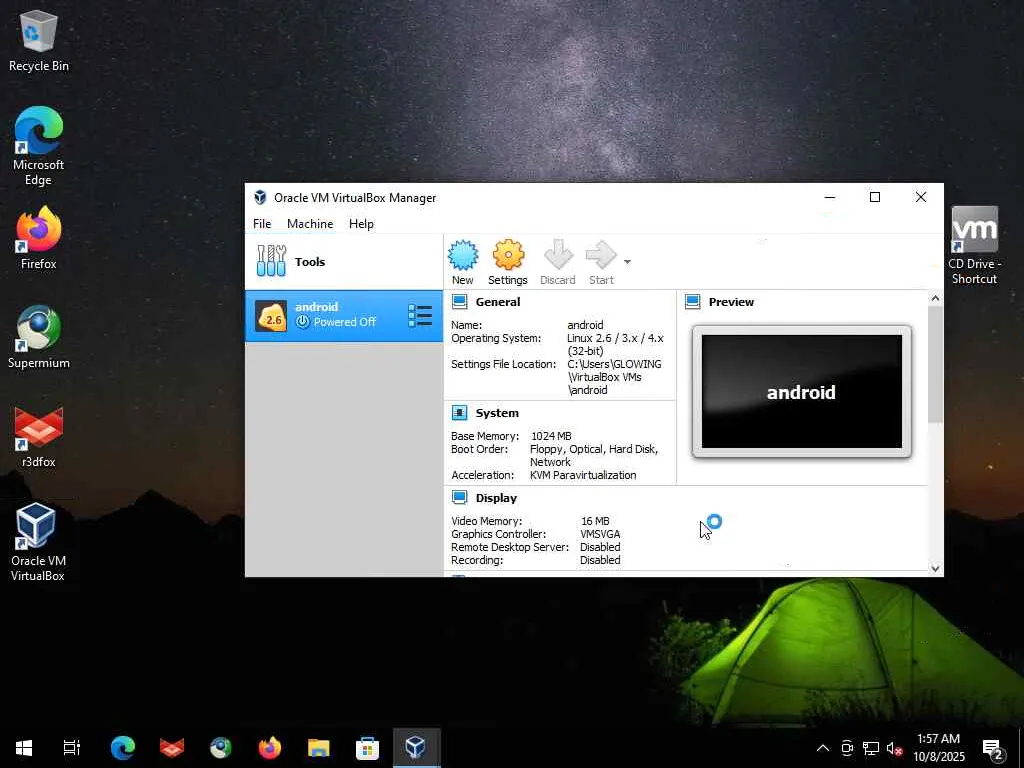Click the Display monitor icon
Image resolution: width=1024 pixels, height=768 pixels.
coord(460,498)
